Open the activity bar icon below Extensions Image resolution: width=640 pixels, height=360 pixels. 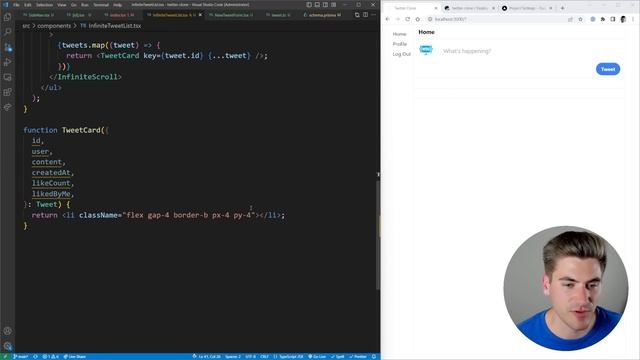tap(7, 107)
